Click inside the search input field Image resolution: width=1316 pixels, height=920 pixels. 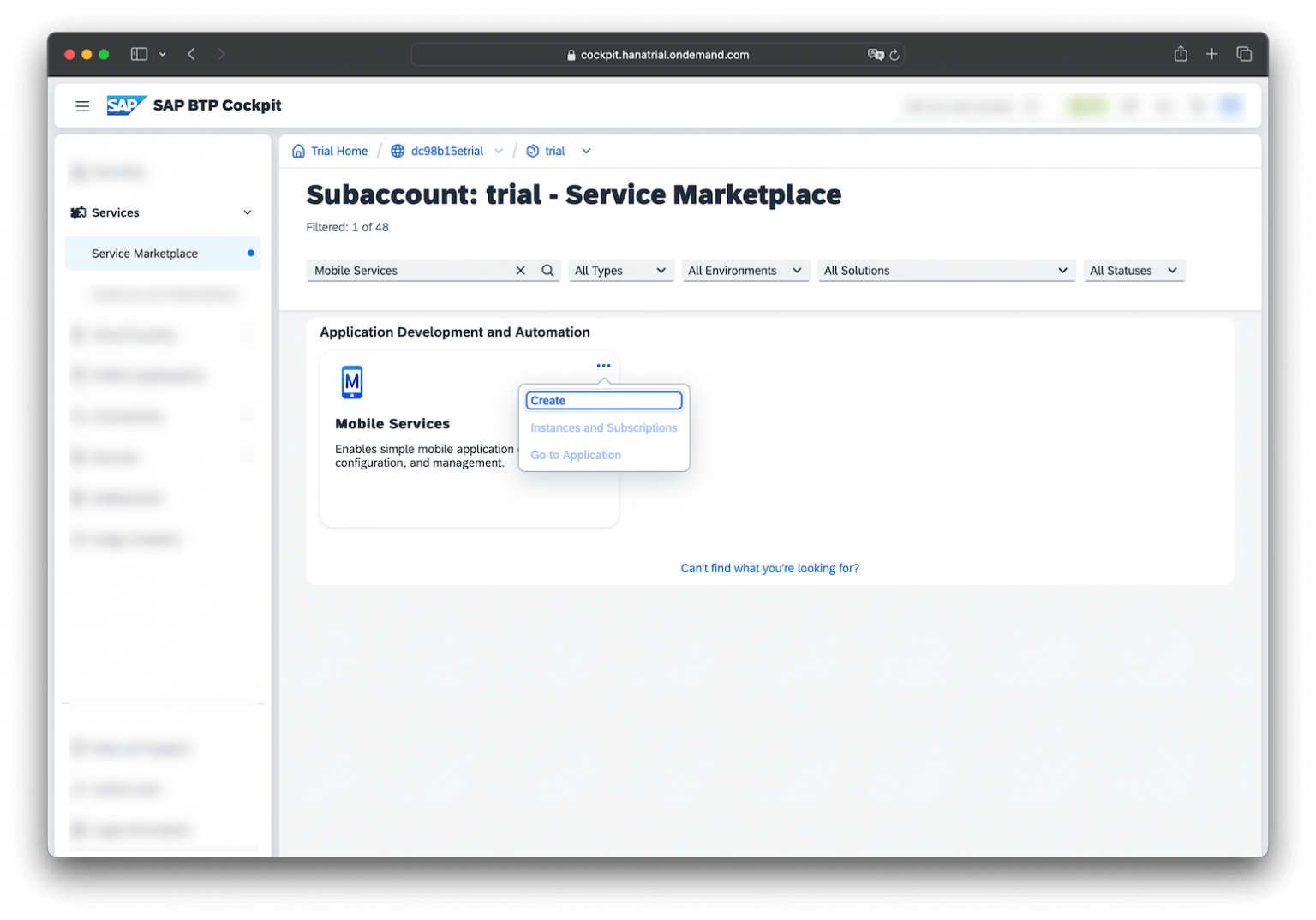[411, 270]
